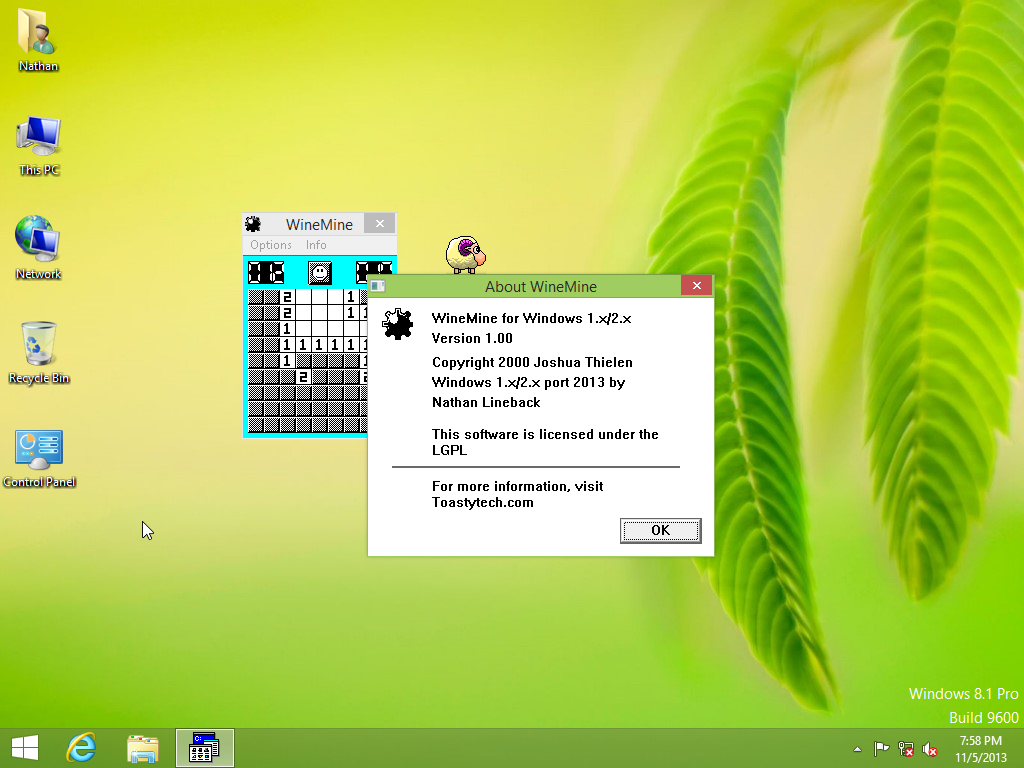This screenshot has height=768, width=1024.
Task: Select the This PC desktop icon
Action: 39,146
